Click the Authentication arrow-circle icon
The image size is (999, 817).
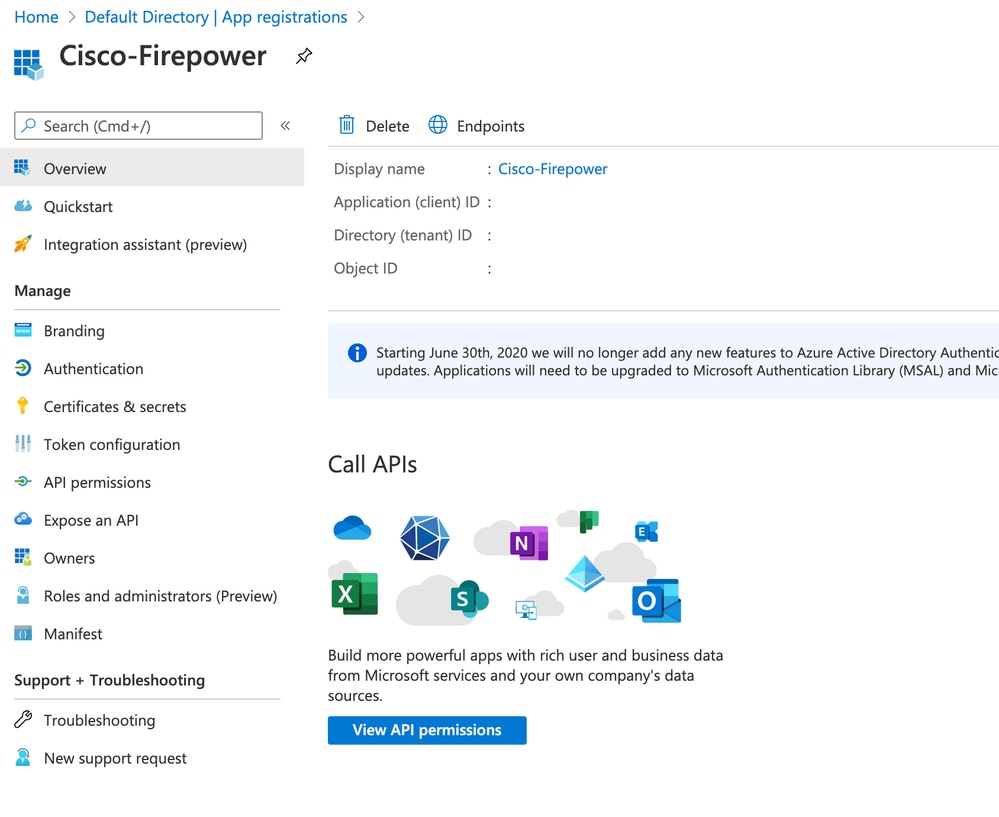coord(23,368)
